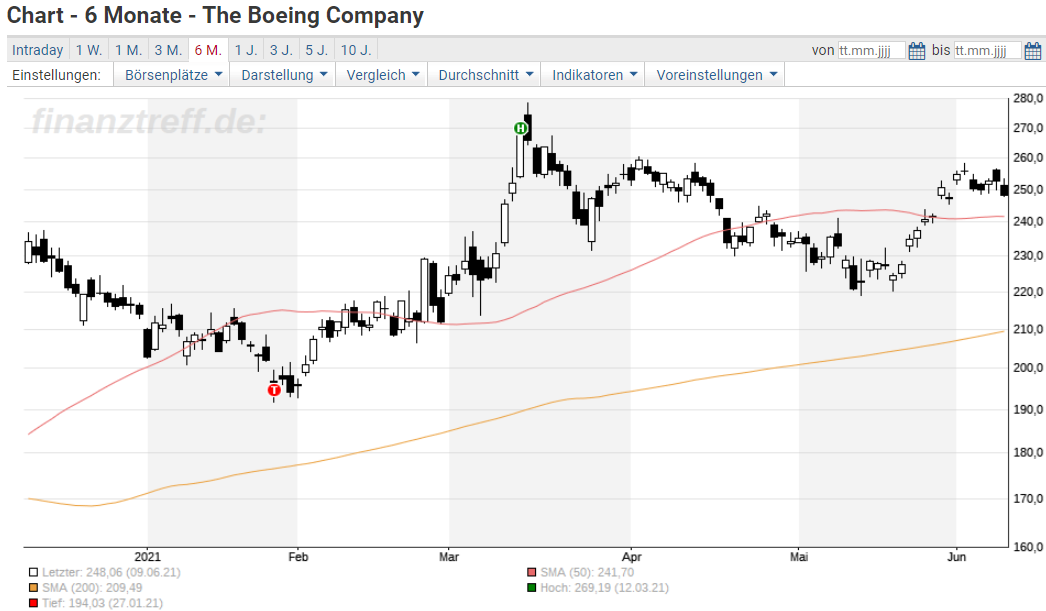Click the red T low marker
The width and height of the screenshot is (1046, 611).
pyautogui.click(x=274, y=390)
